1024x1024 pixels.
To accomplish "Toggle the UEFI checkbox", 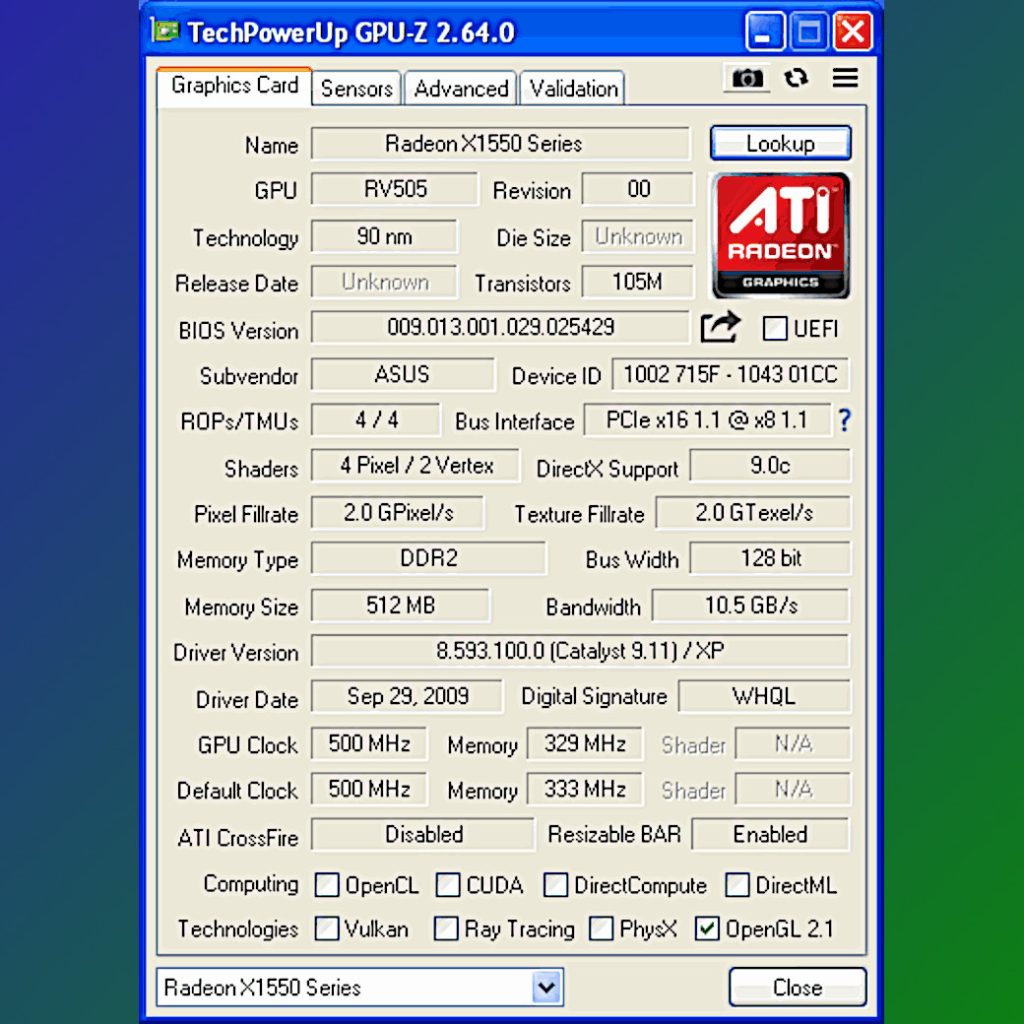I will pos(775,328).
